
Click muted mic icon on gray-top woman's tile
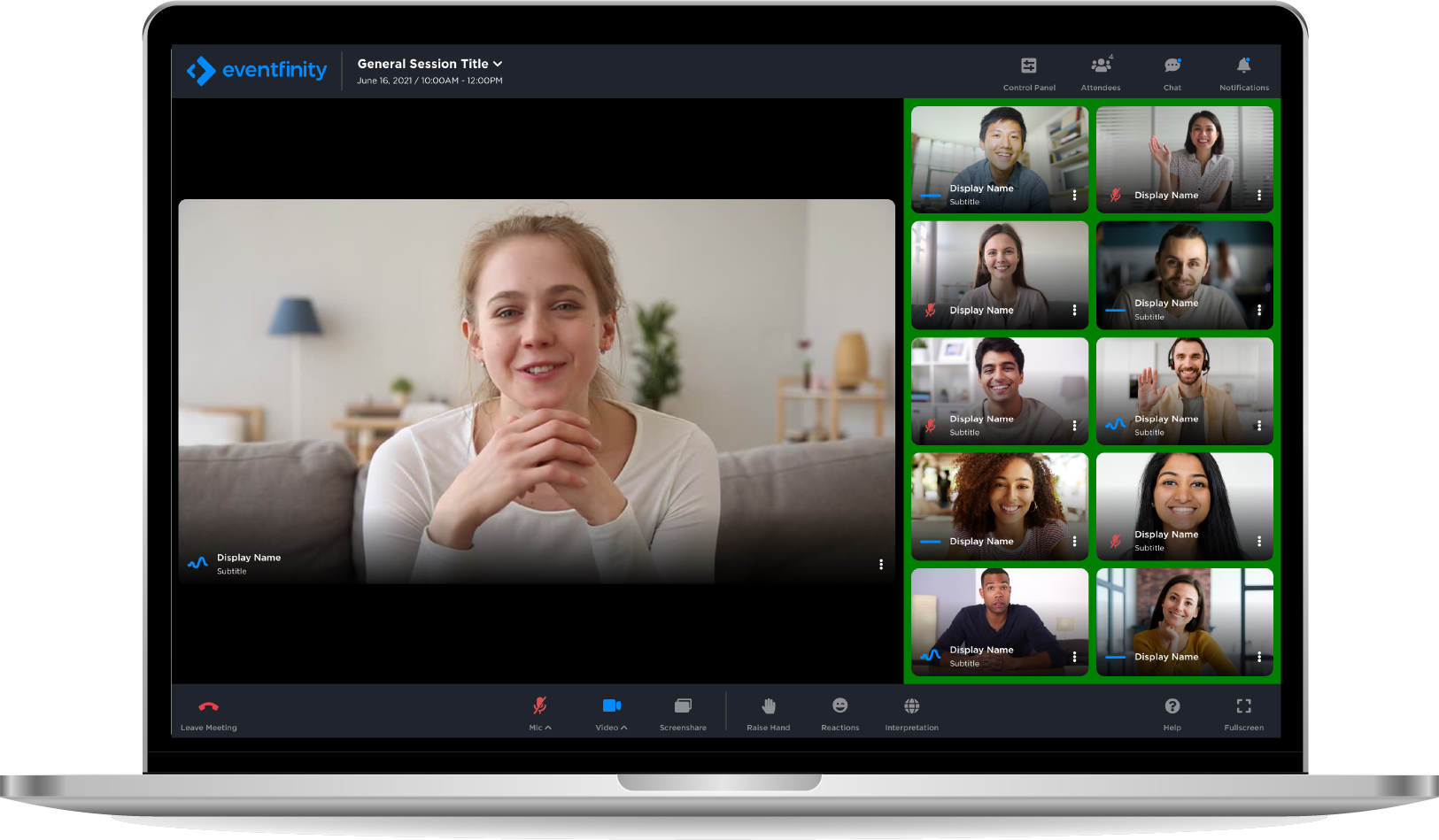click(931, 310)
